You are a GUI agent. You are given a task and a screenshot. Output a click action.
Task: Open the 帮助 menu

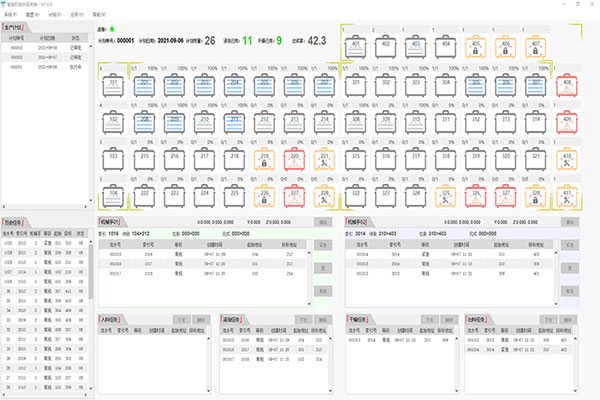[x=99, y=15]
